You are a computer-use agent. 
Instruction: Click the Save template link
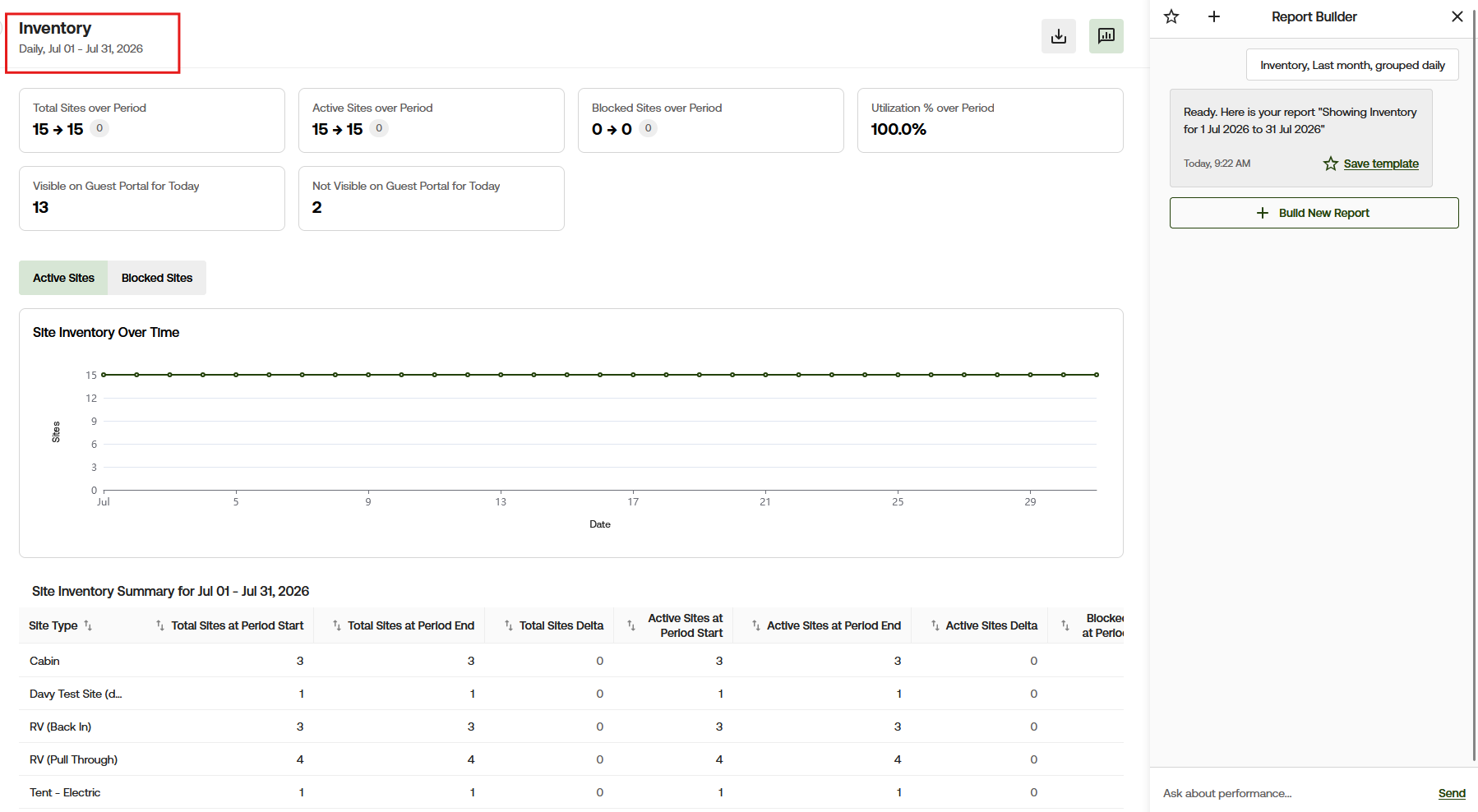tap(1381, 164)
